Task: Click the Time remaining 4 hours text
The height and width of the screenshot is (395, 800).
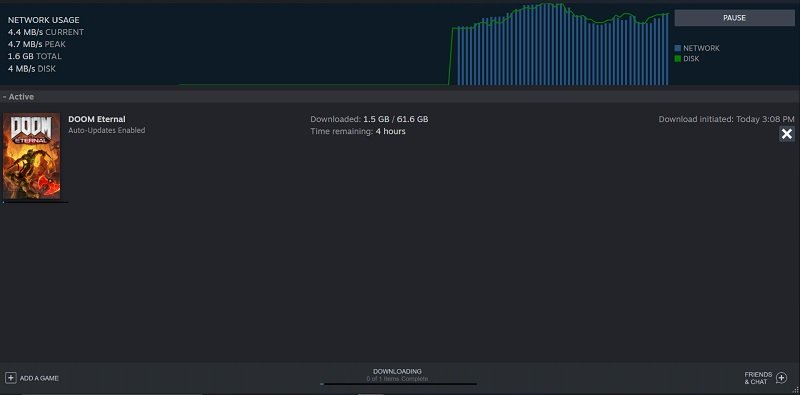Action: pos(358,131)
